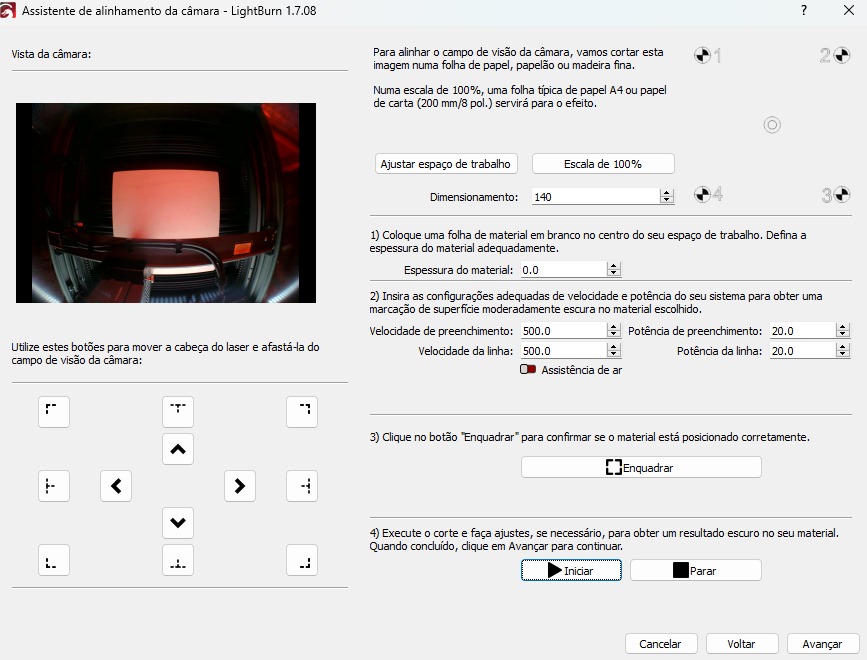Image resolution: width=867 pixels, height=660 pixels.
Task: Move laser head to top-left corner
Action: 54,412
